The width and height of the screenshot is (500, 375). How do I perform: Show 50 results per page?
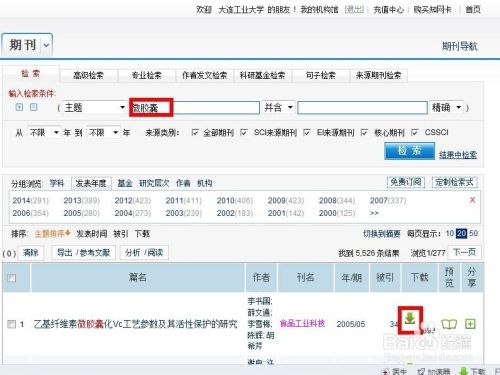tap(473, 233)
